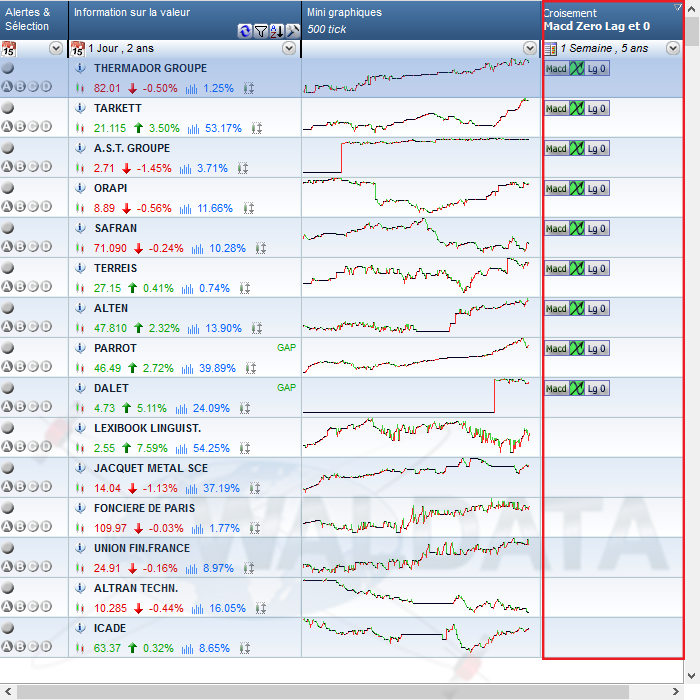The height and width of the screenshot is (700, 700).
Task: Open the 1 Jour, 2 ans period dropdown
Action: (289, 48)
